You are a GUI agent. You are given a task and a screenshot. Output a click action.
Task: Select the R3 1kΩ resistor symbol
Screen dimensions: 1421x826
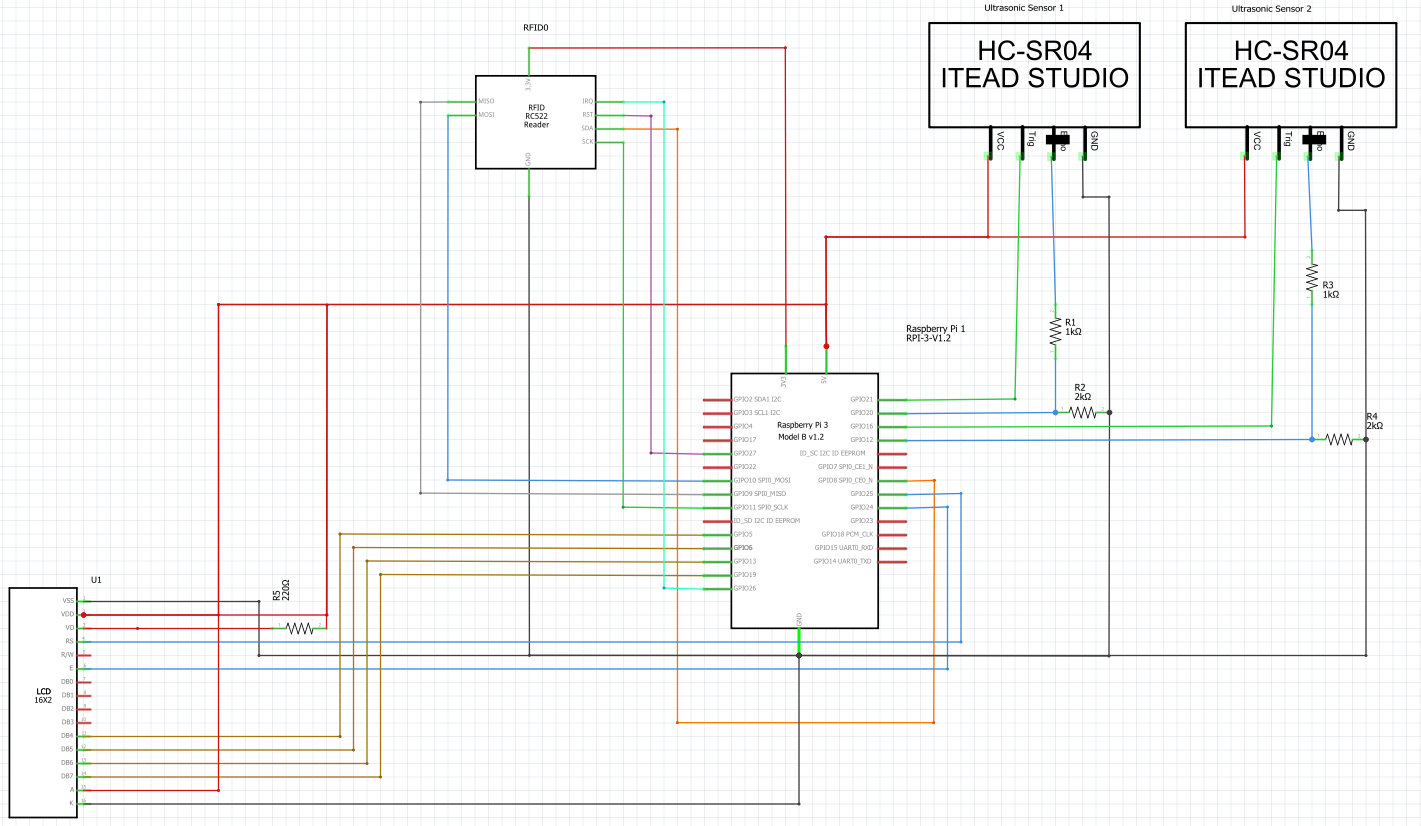point(1311,277)
